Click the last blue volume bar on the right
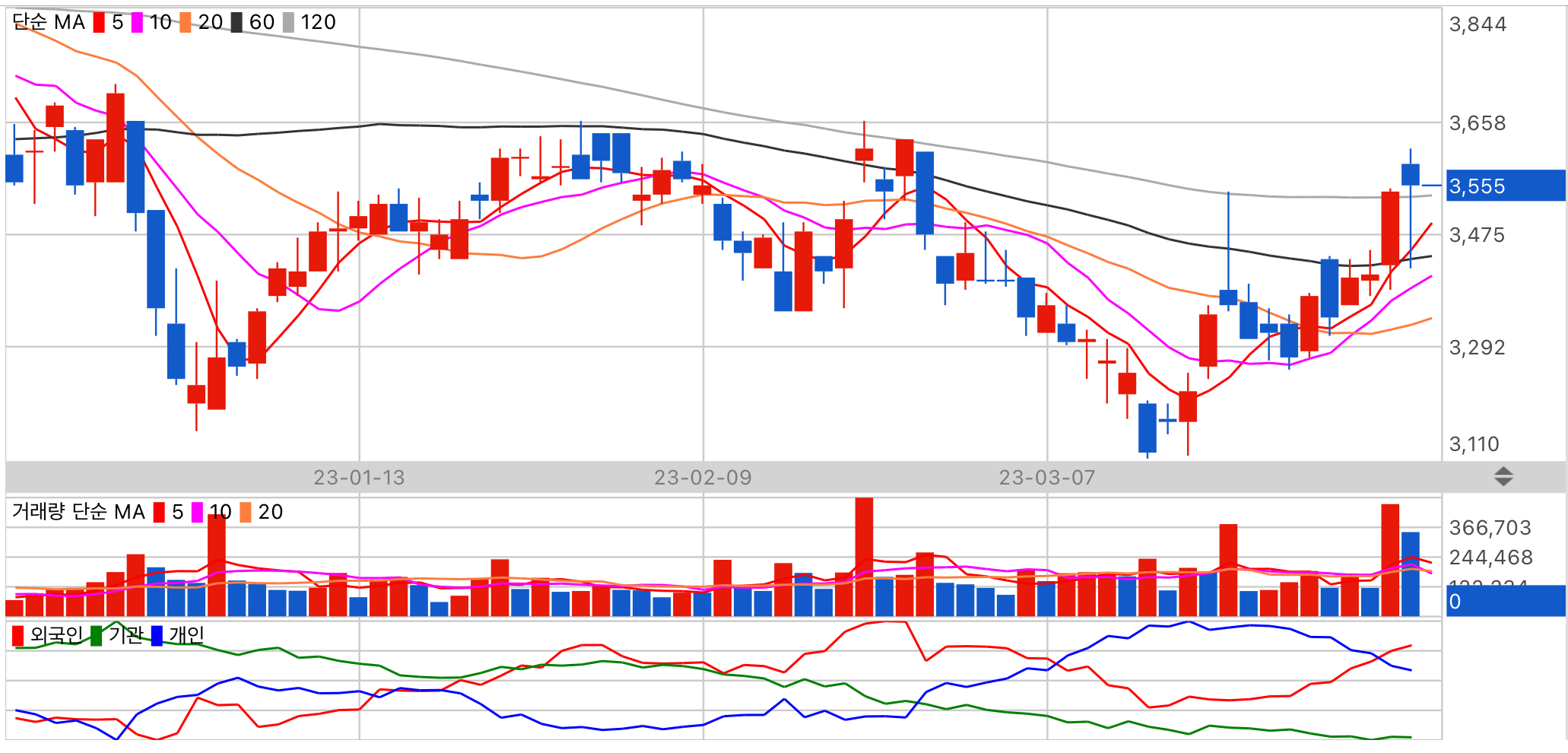This screenshot has width=1568, height=753. (x=1410, y=574)
